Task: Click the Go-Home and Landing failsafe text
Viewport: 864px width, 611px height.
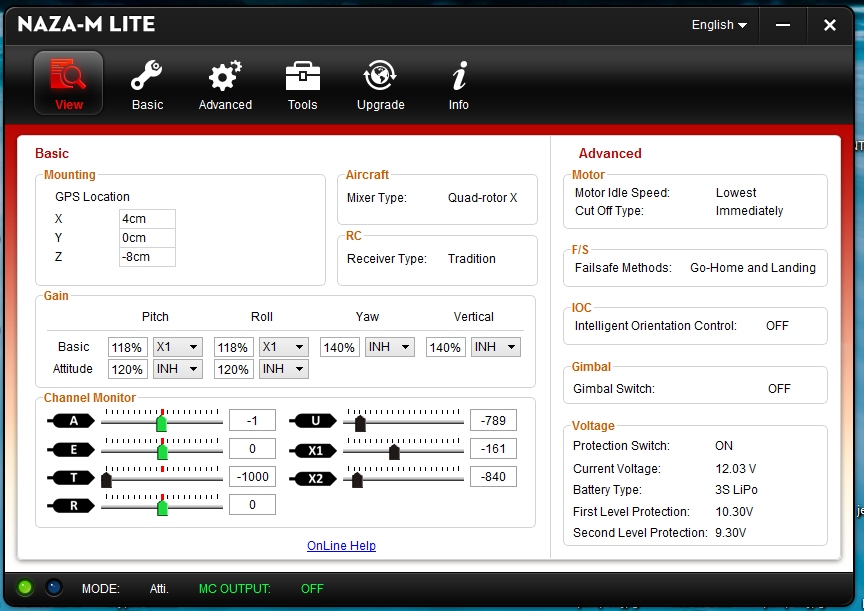Action: (x=753, y=268)
